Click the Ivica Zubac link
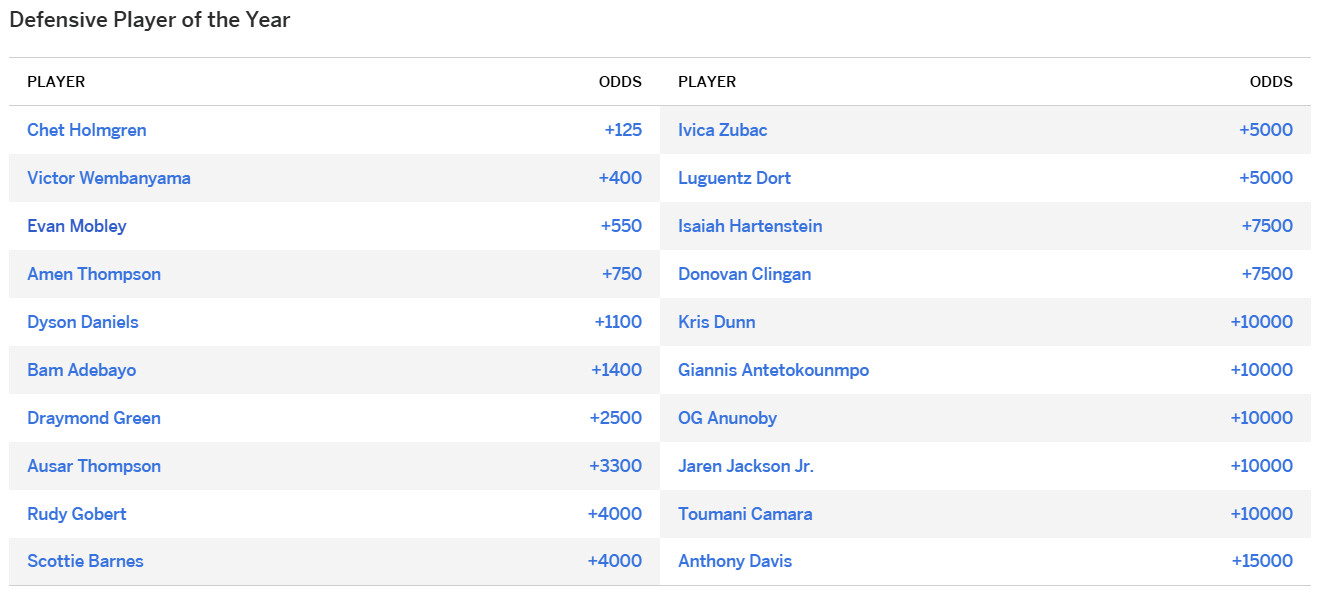The height and width of the screenshot is (590, 1318). 723,130
